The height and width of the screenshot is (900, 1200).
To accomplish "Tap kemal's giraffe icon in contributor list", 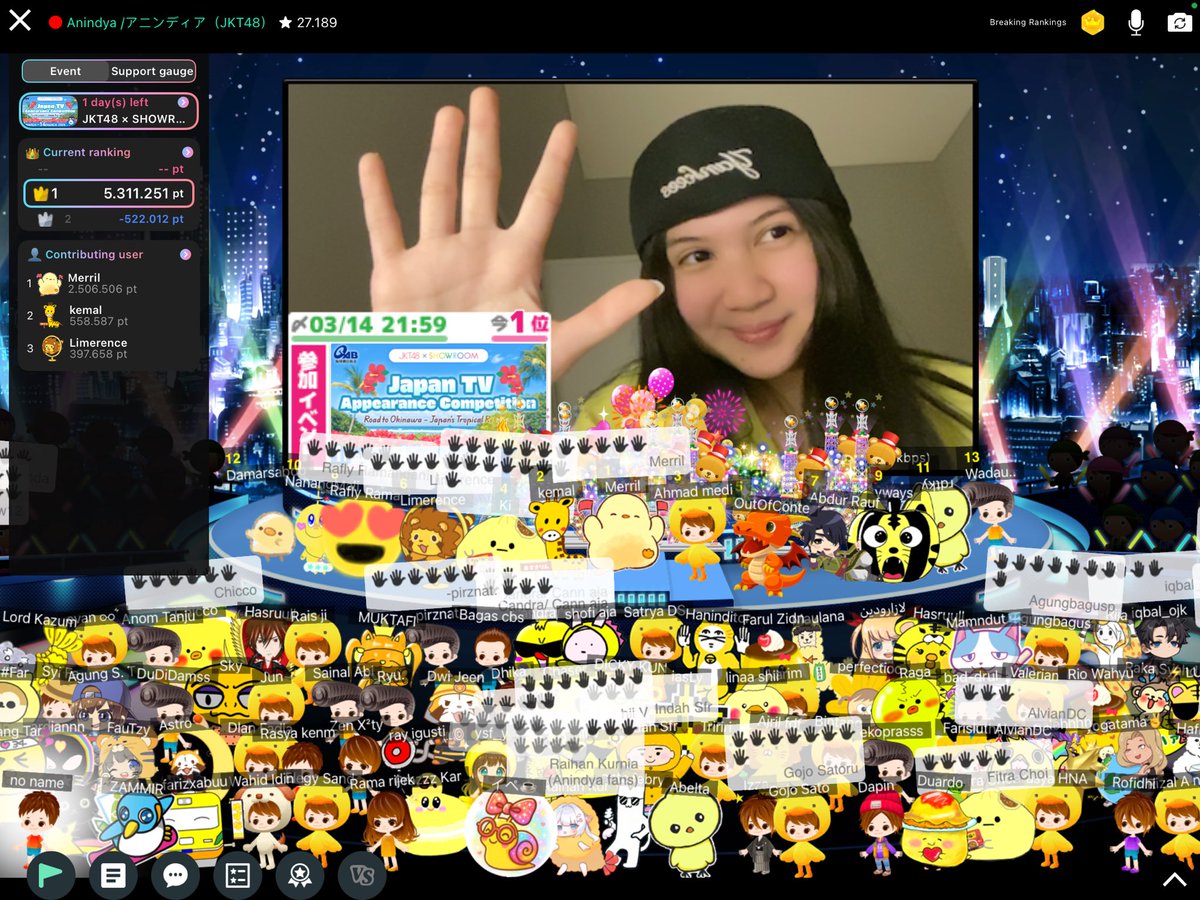I will [50, 316].
